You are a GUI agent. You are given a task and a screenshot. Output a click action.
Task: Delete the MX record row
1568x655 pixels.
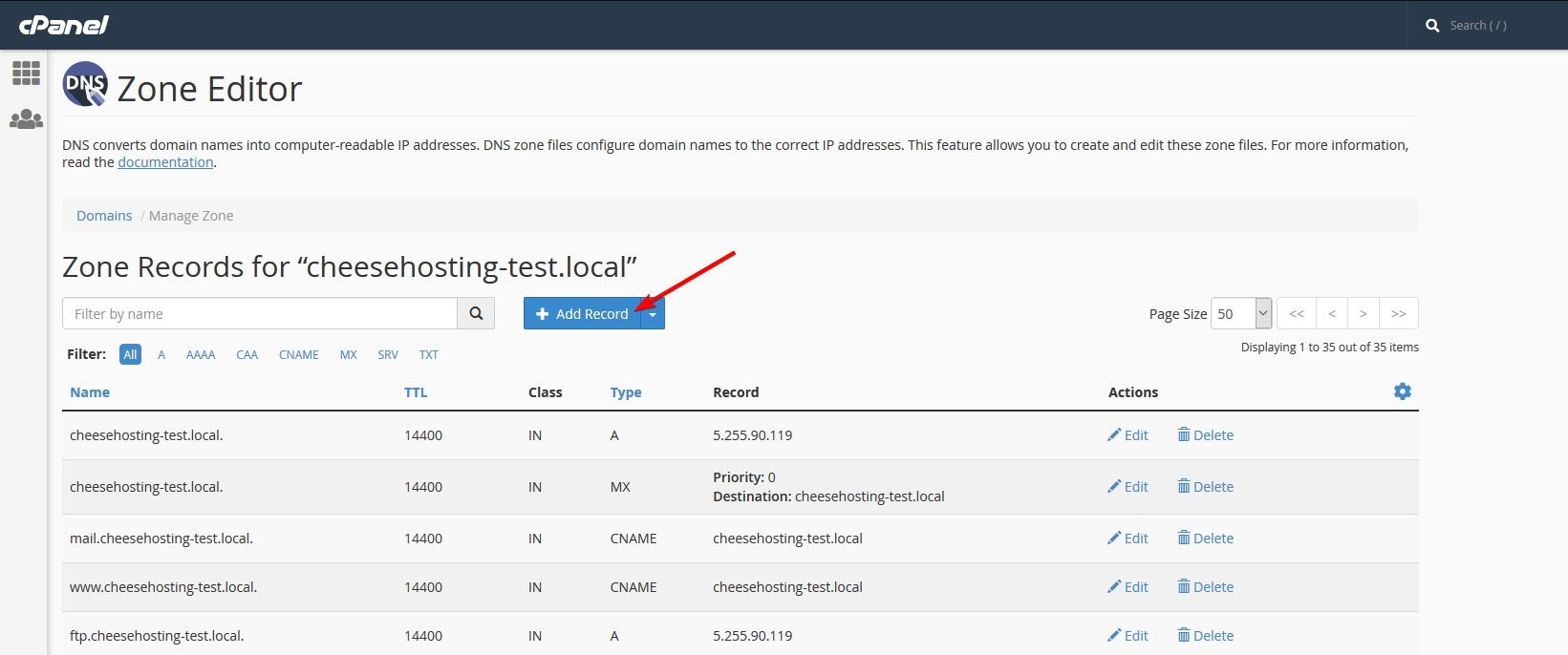click(1205, 487)
